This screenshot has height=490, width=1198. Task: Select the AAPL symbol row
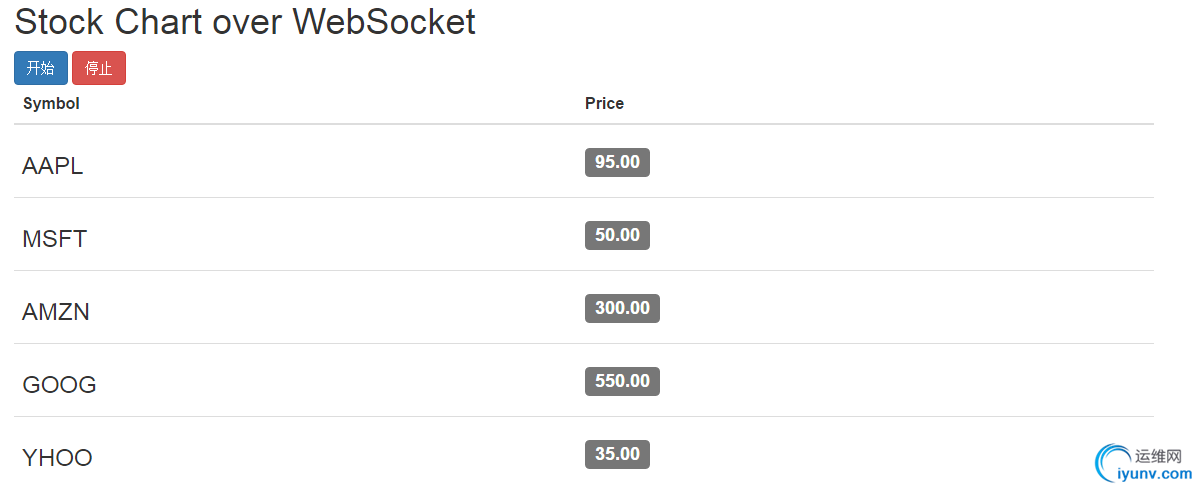[x=584, y=162]
